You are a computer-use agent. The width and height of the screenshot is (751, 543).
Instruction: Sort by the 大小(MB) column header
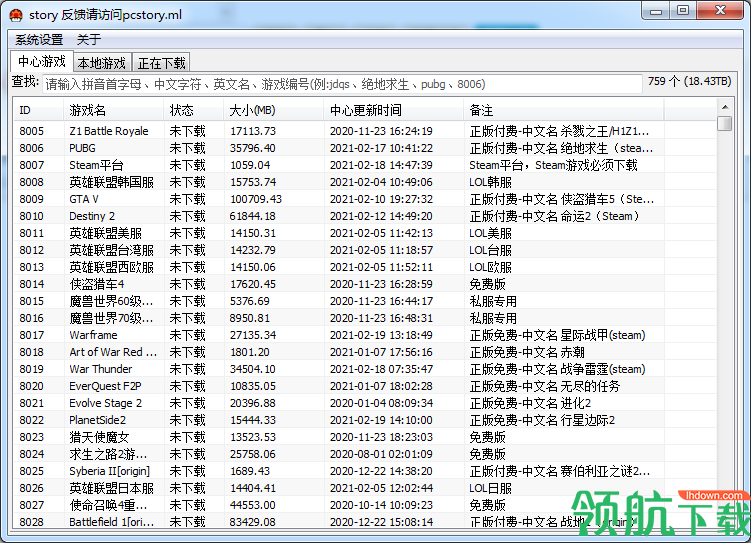click(x=273, y=111)
